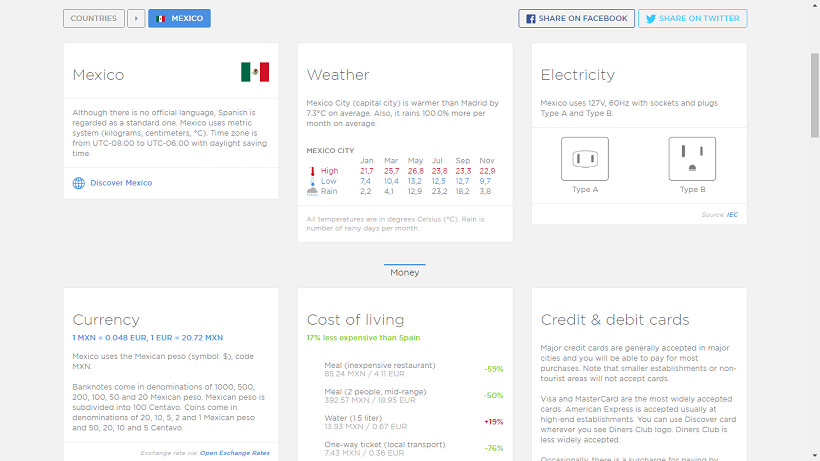Select the Type B socket image
The image size is (820, 461).
692,159
